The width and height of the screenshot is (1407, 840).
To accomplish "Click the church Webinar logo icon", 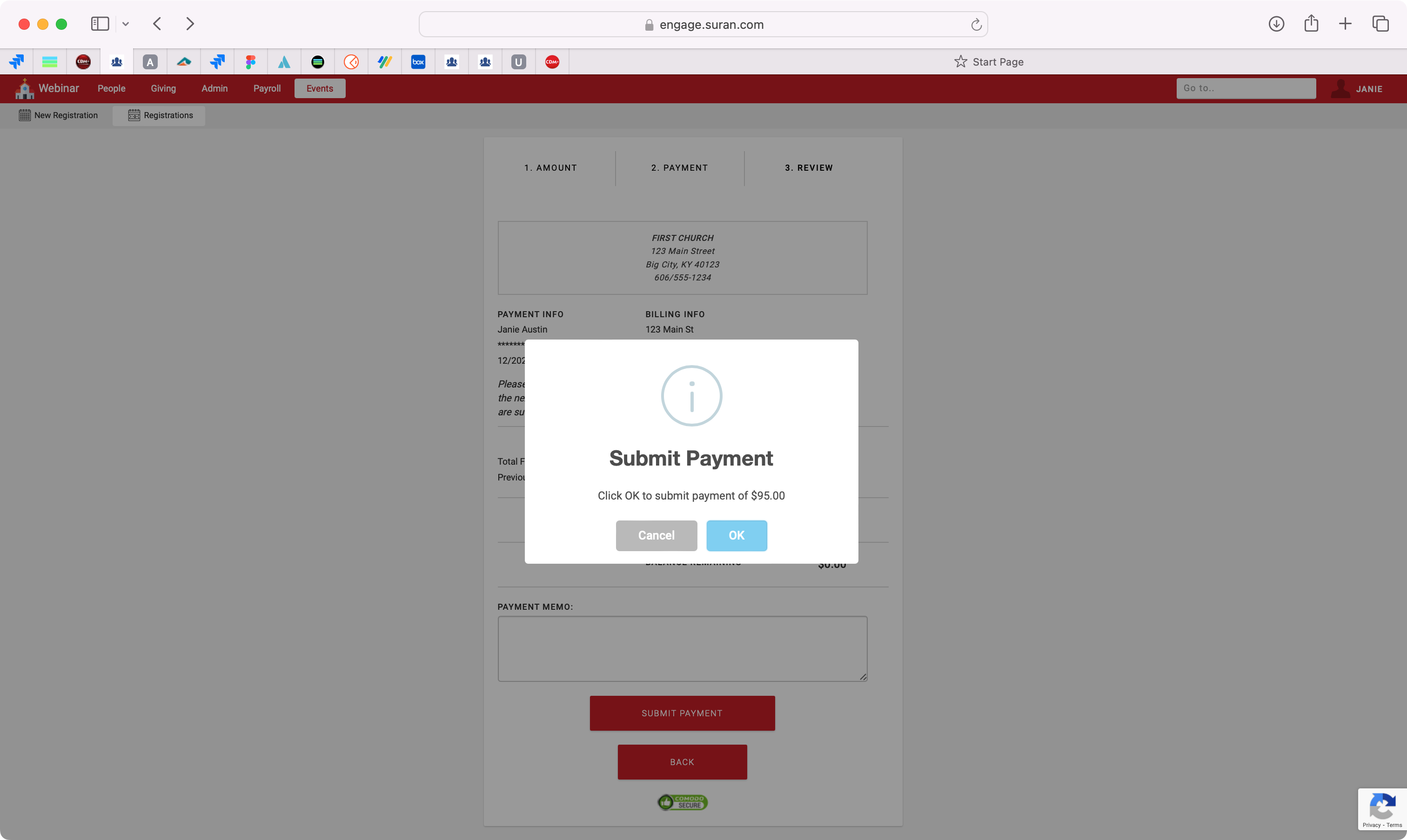I will click(24, 89).
